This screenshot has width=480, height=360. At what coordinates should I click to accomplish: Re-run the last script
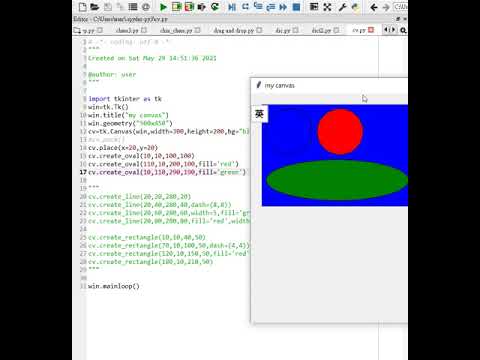tap(215, 7)
